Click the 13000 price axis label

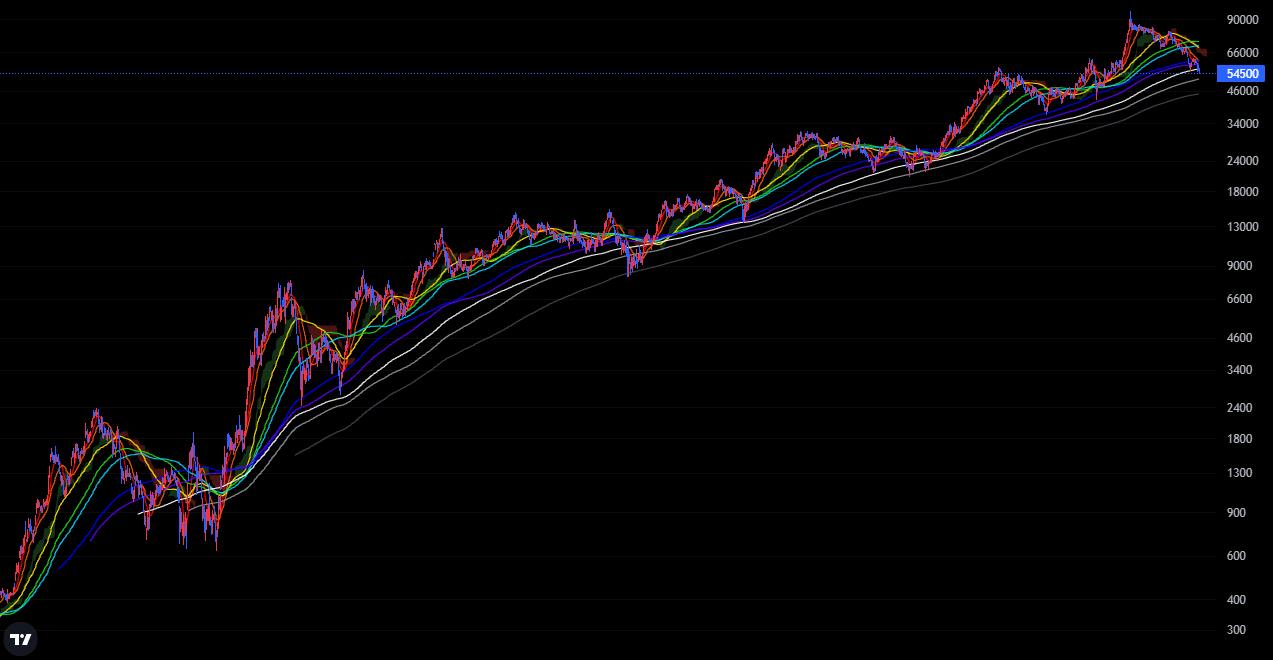point(1241,227)
